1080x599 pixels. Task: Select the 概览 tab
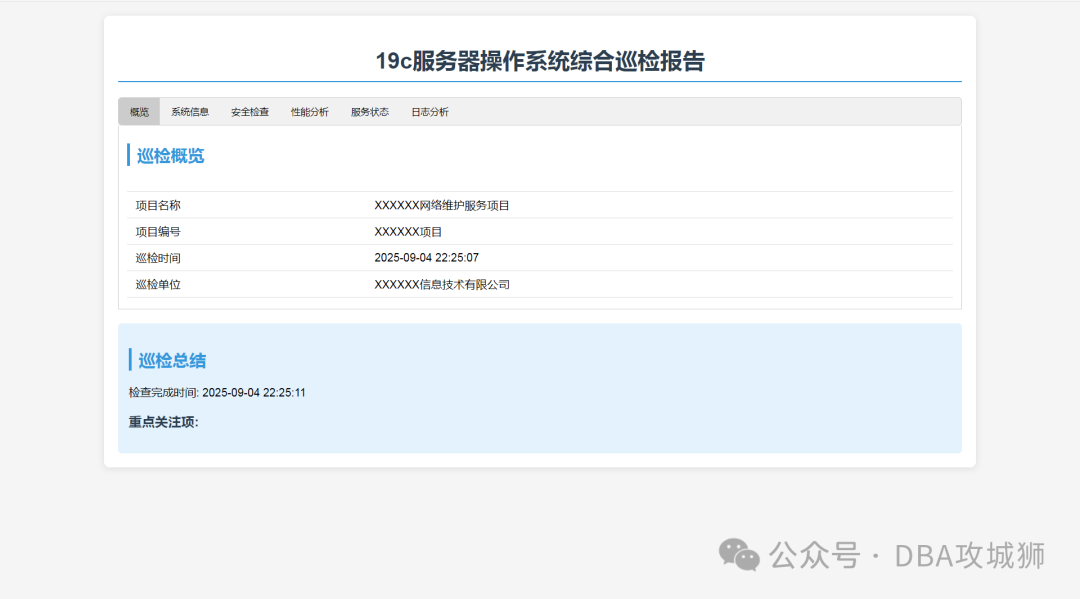pyautogui.click(x=139, y=112)
